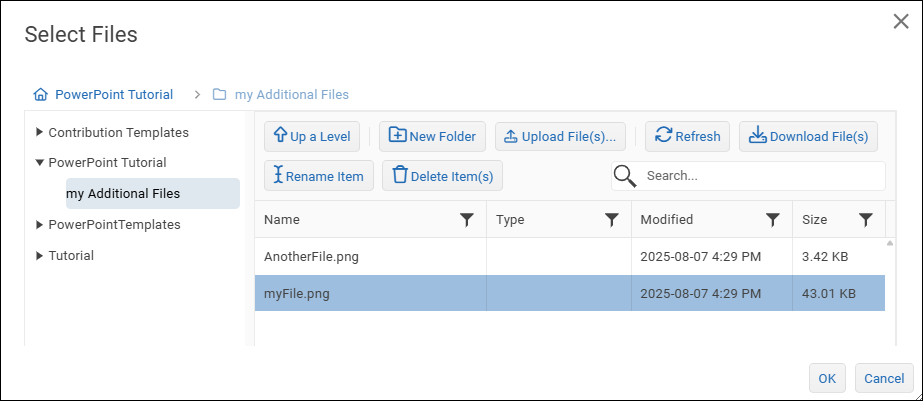The image size is (923, 401).
Task: Click the magnifying glass search icon
Action: click(625, 176)
